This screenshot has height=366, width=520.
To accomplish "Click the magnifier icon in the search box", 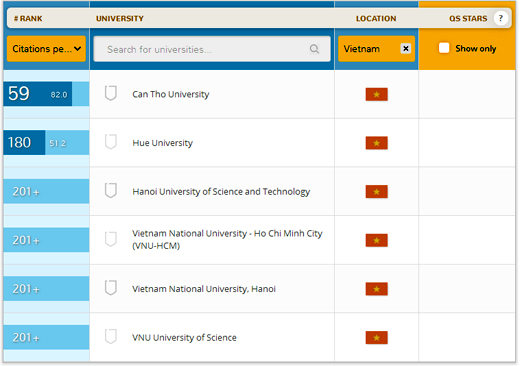I will point(314,49).
